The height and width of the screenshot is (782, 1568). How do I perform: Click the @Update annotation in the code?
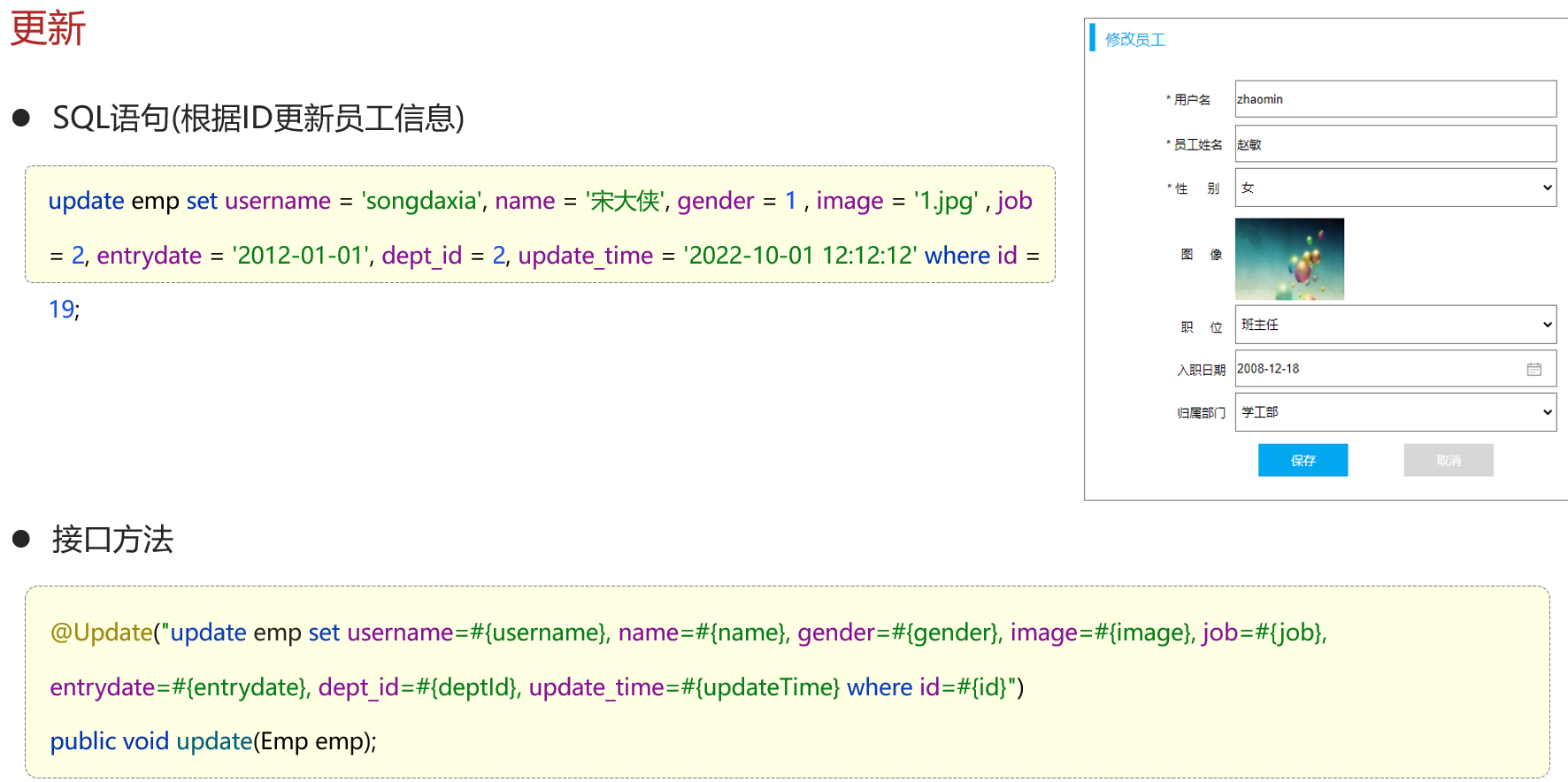(101, 632)
